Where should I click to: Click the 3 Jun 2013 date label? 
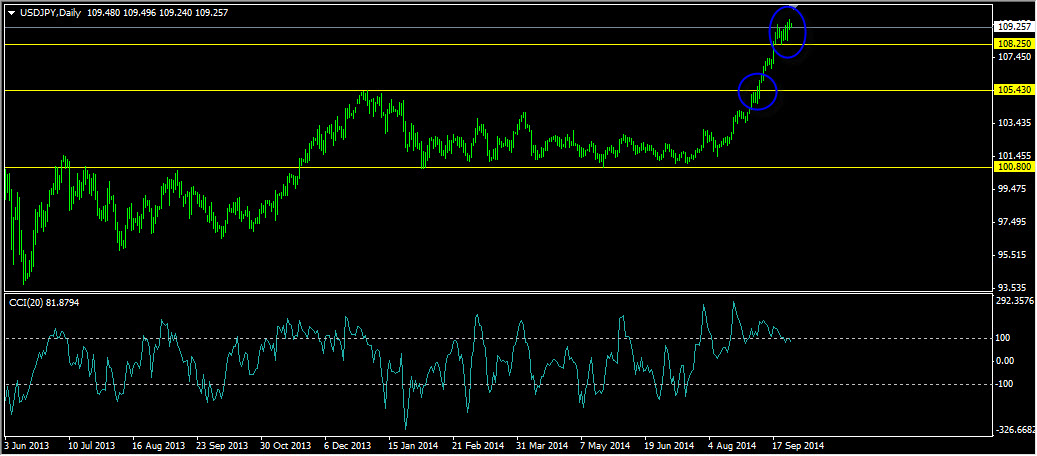[x=28, y=445]
